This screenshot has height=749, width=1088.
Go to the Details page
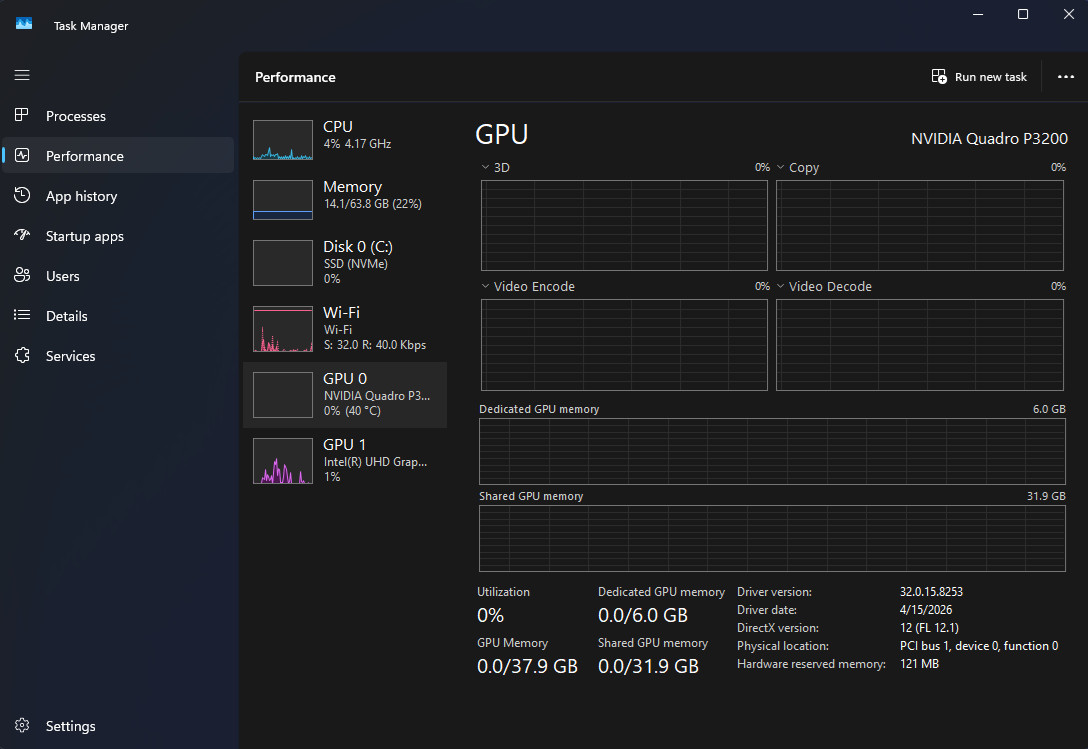[x=119, y=316]
